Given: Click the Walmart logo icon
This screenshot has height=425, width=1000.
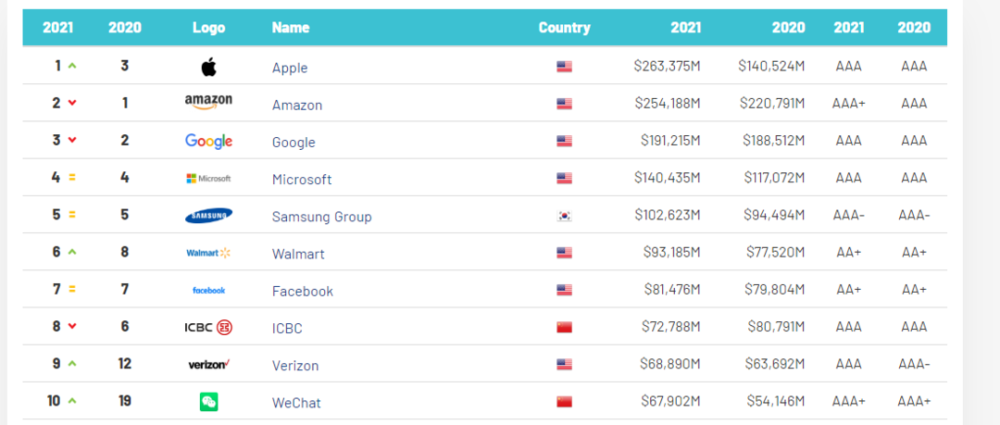Looking at the screenshot, I should (x=208, y=253).
